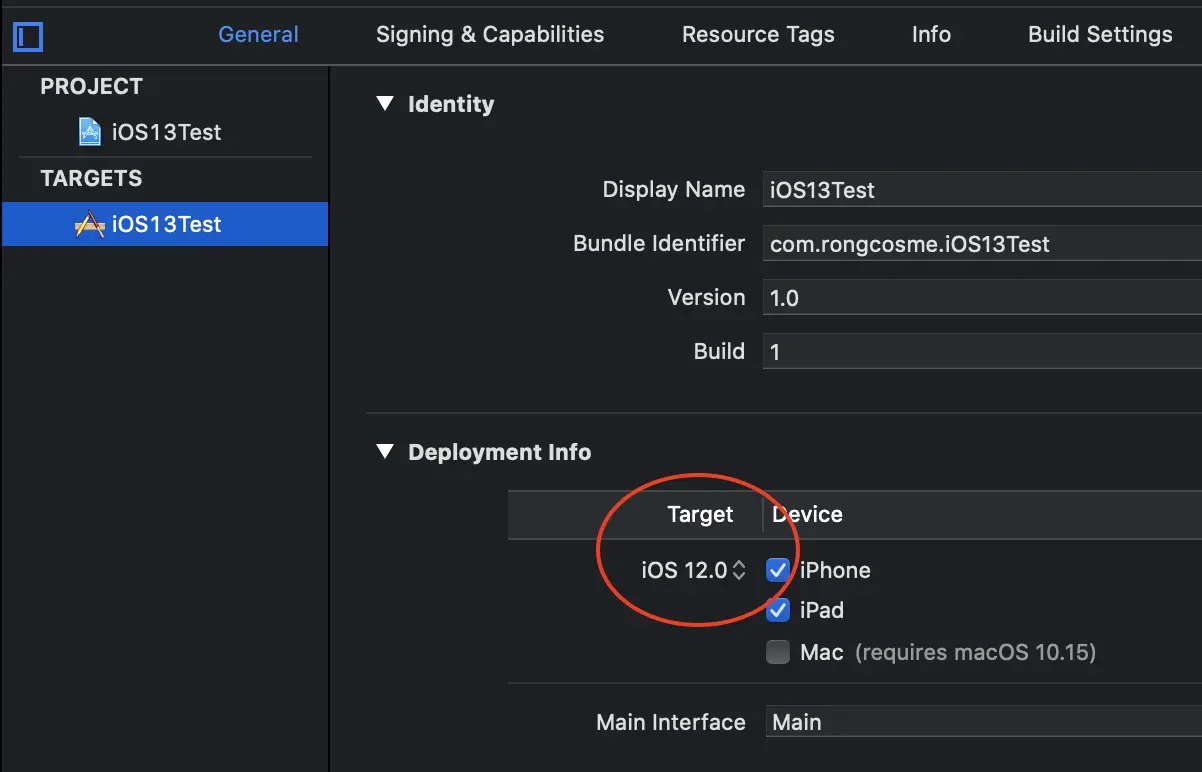Open the Signing & Capabilities tab

point(490,34)
